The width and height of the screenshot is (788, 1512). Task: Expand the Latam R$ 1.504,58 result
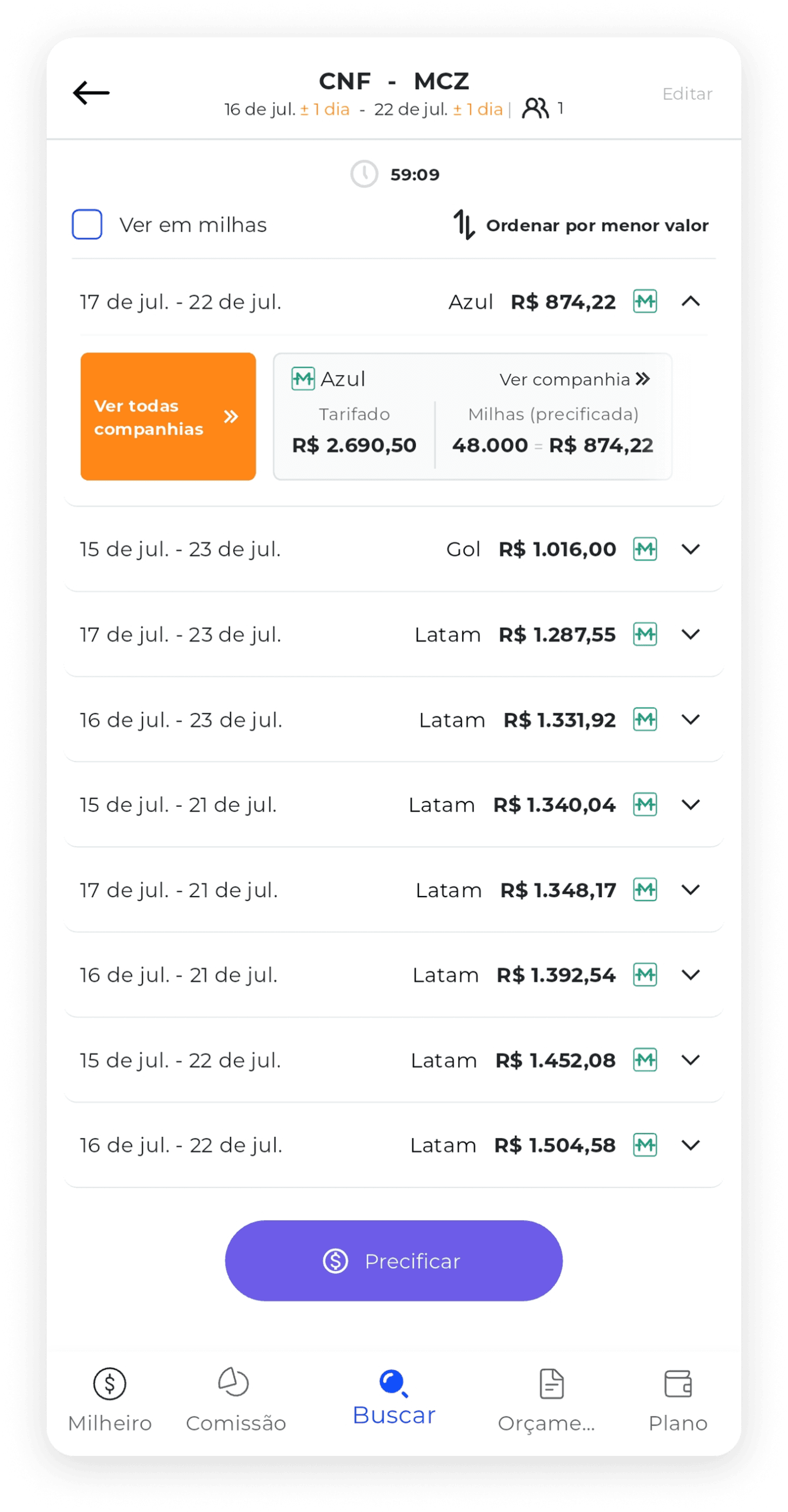pyautogui.click(x=691, y=1145)
